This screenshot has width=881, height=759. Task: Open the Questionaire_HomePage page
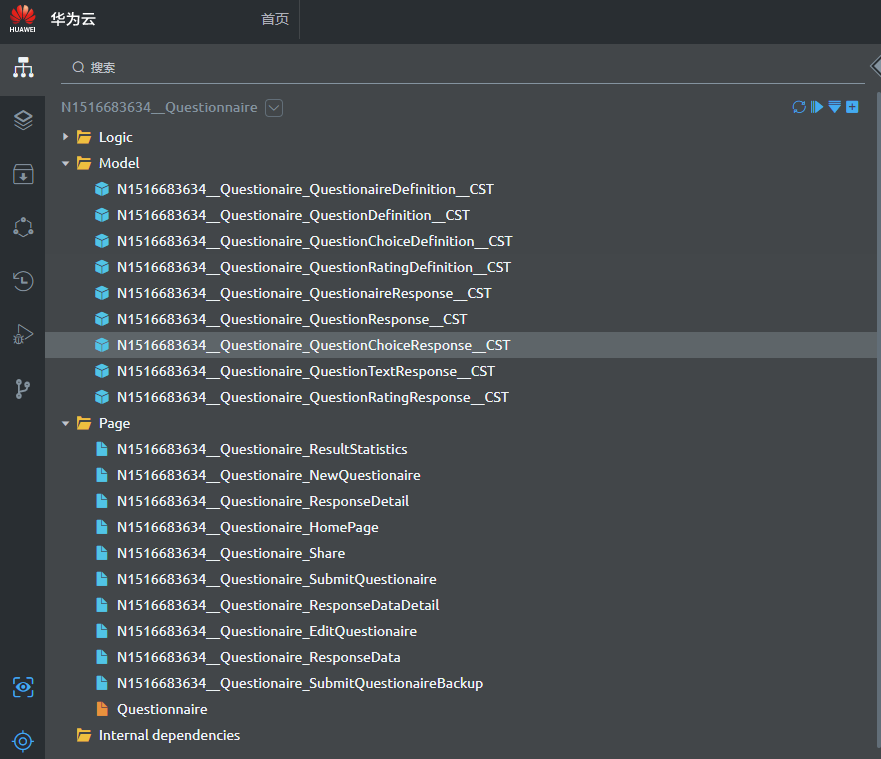click(248, 527)
